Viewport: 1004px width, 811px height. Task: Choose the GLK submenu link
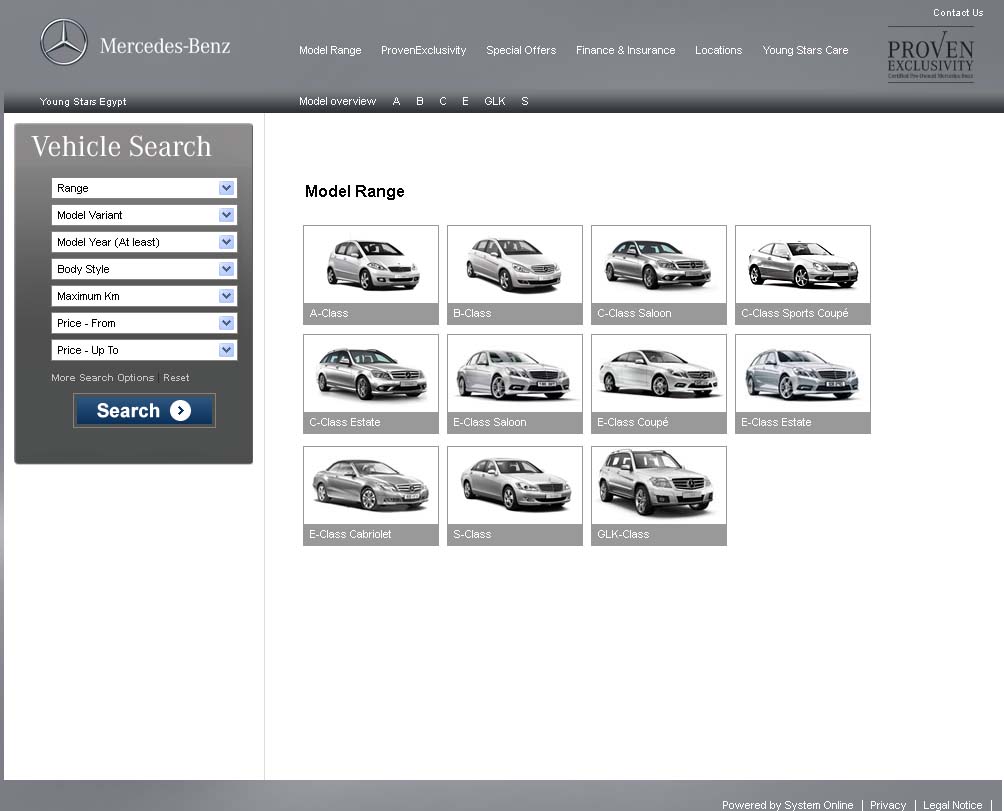494,101
